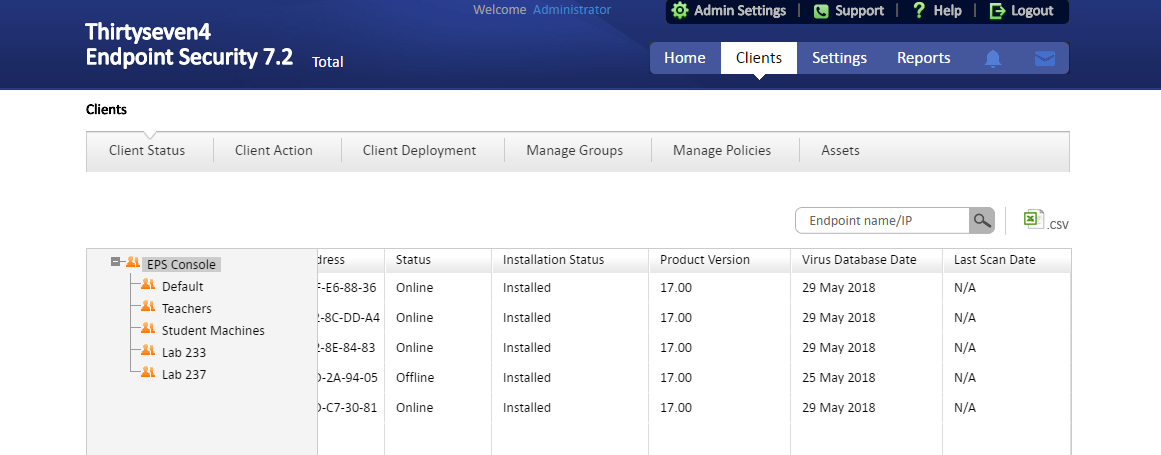
Task: Select the Default group
Action: (183, 286)
